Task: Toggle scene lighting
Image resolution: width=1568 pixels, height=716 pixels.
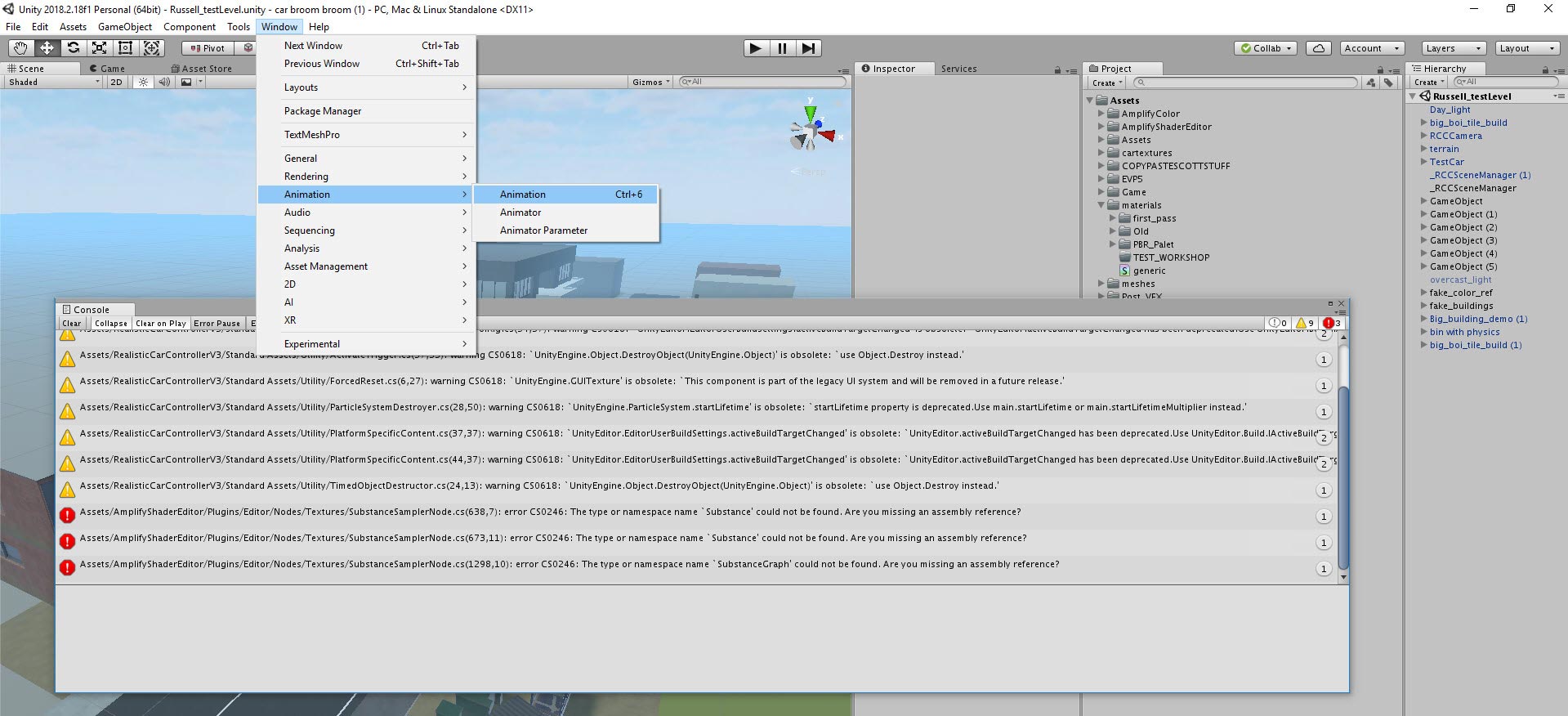Action: point(143,82)
